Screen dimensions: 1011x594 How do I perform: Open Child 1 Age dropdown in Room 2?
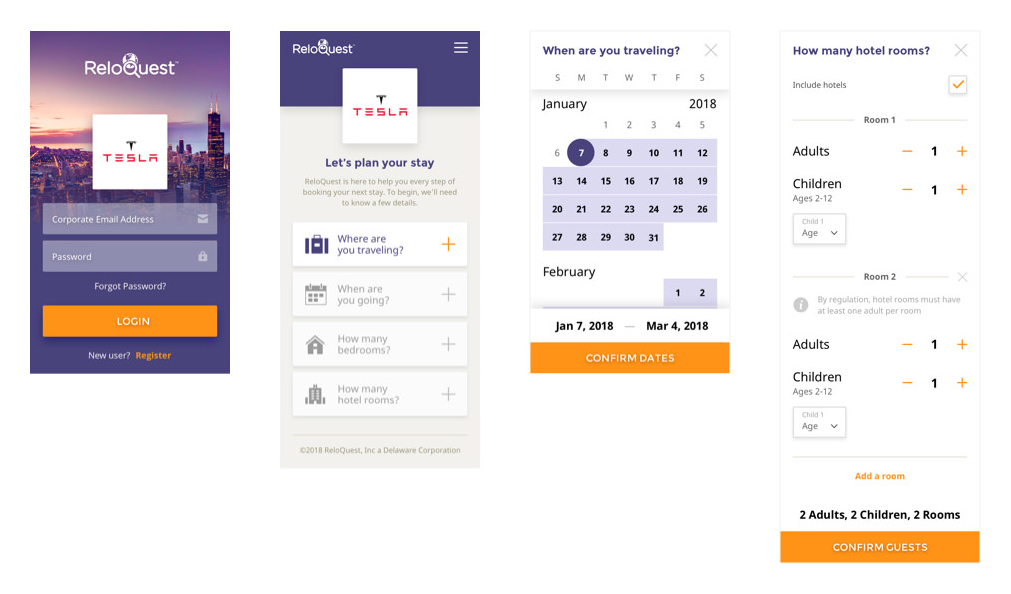point(819,422)
